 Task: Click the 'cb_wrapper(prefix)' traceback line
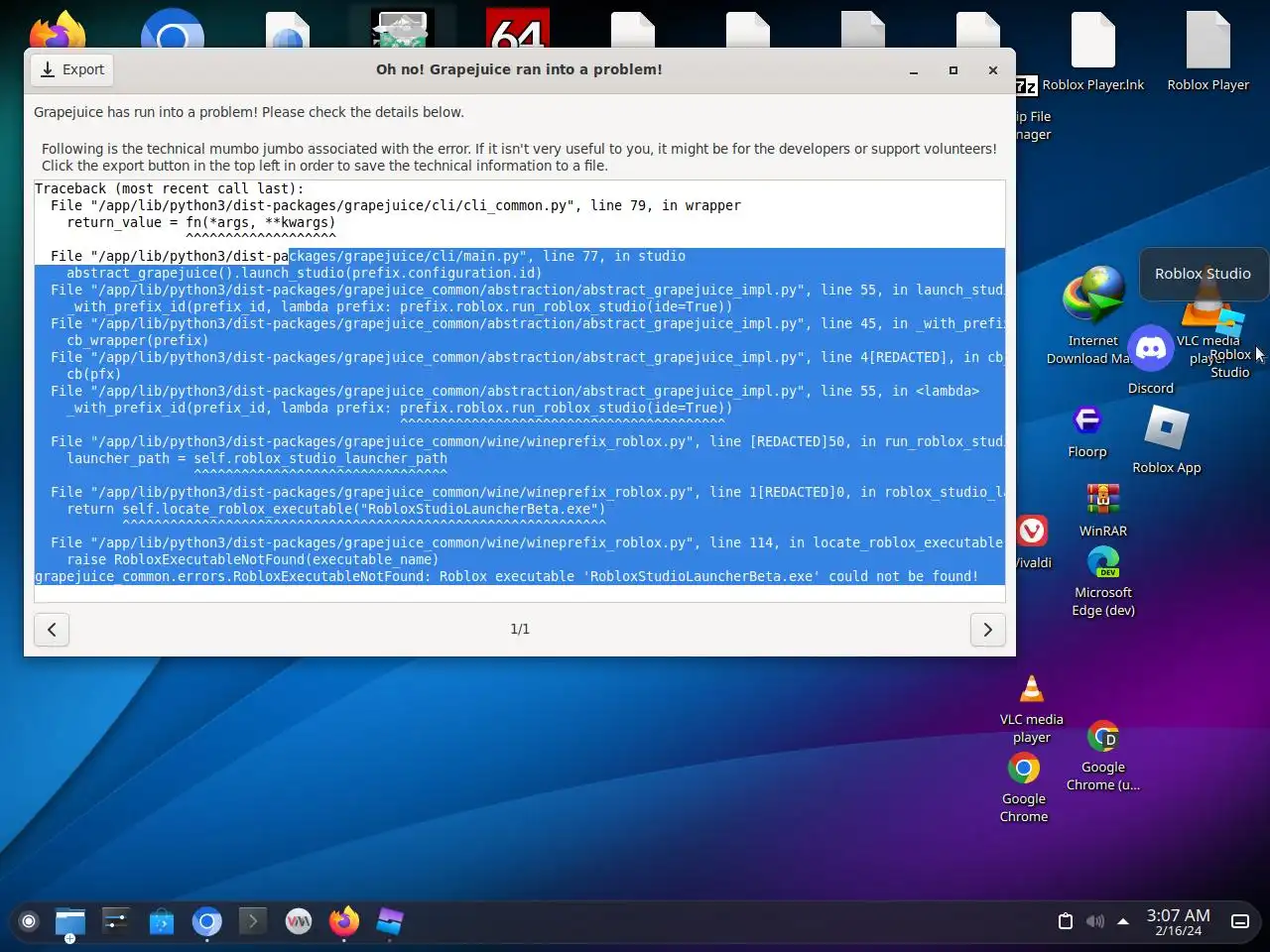(138, 340)
